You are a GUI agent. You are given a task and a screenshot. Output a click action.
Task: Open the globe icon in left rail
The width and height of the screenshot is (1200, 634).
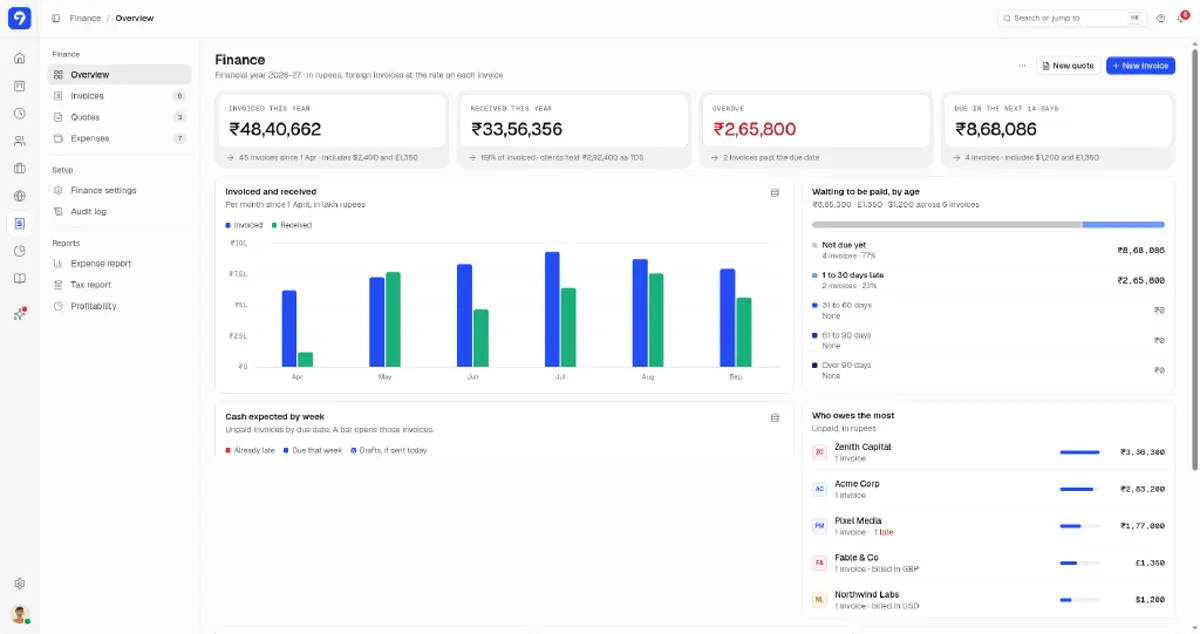[x=19, y=196]
